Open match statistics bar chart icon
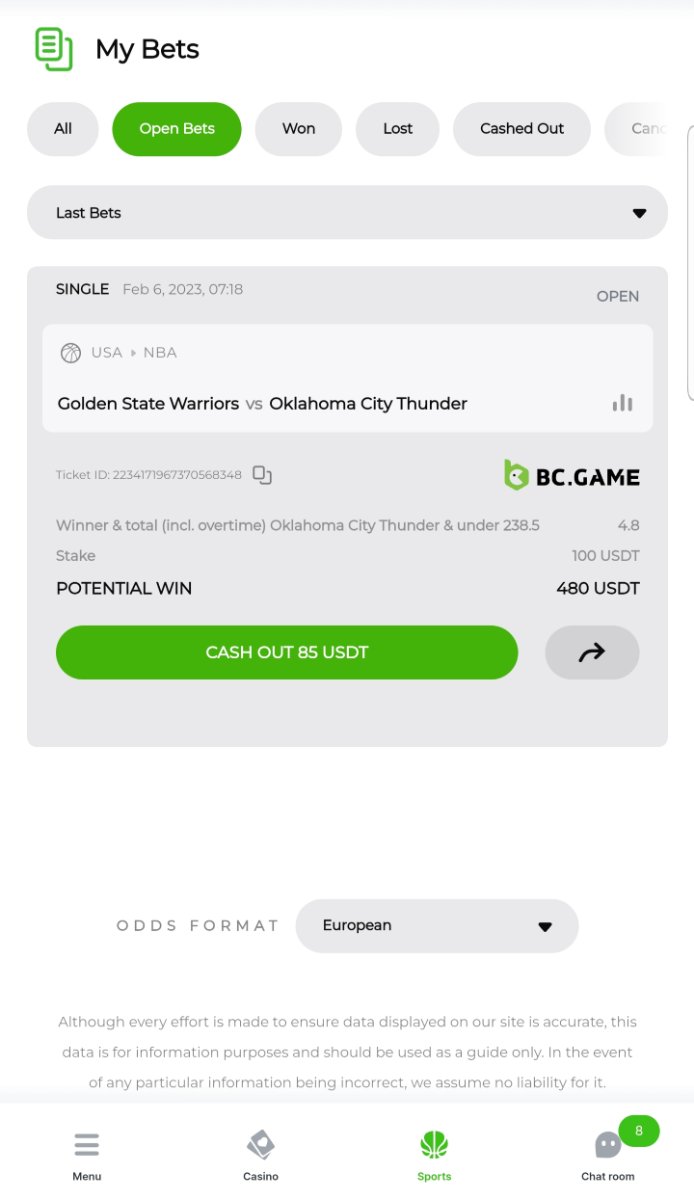 [x=622, y=403]
